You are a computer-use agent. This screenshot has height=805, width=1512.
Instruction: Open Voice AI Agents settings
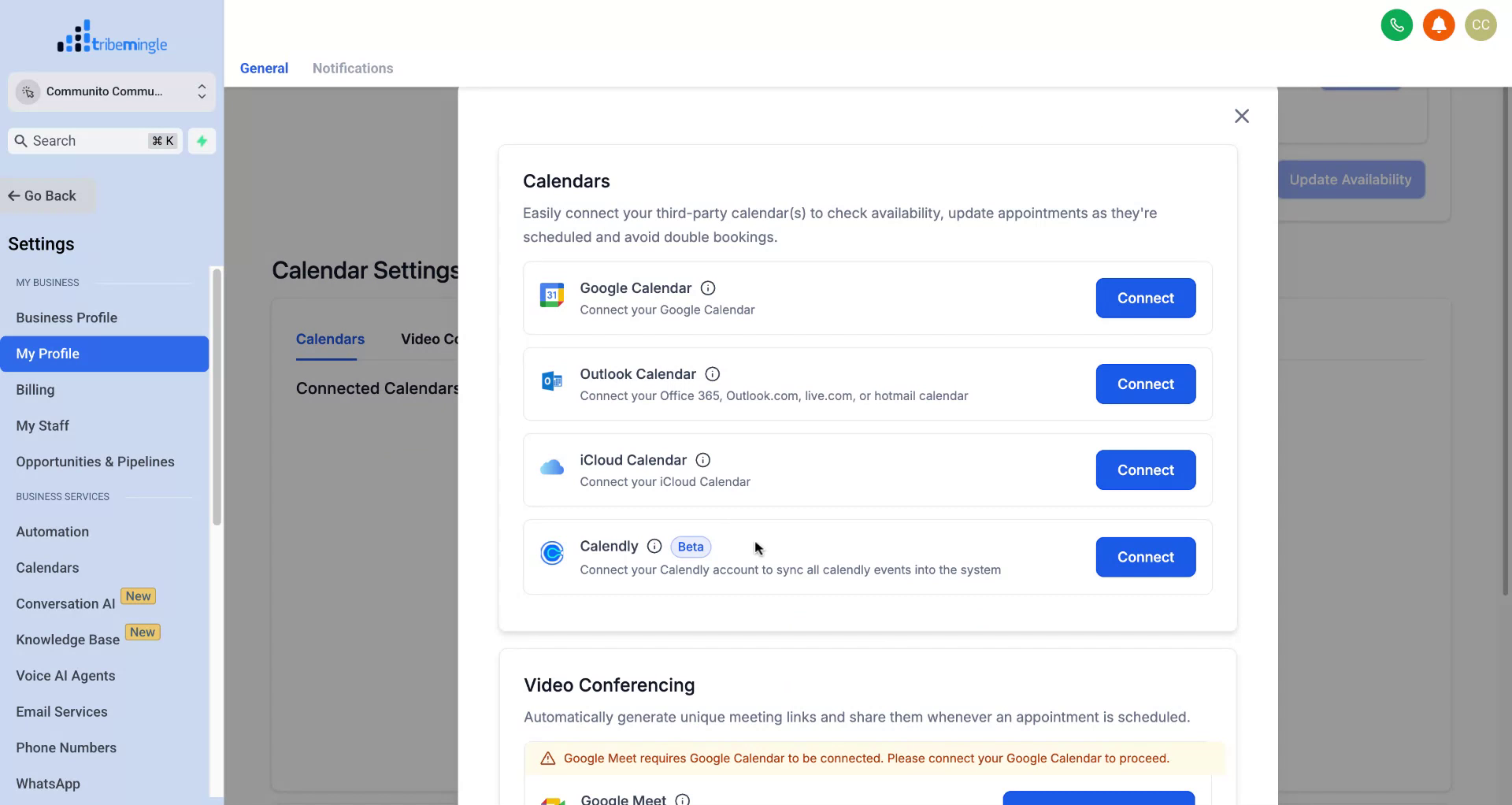coord(65,676)
